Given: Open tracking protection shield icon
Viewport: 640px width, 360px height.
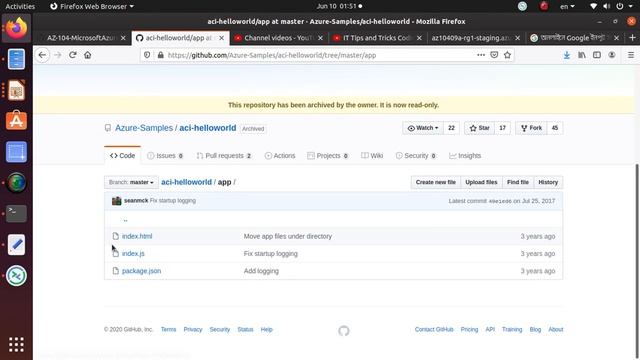Looking at the screenshot, I should (147, 55).
